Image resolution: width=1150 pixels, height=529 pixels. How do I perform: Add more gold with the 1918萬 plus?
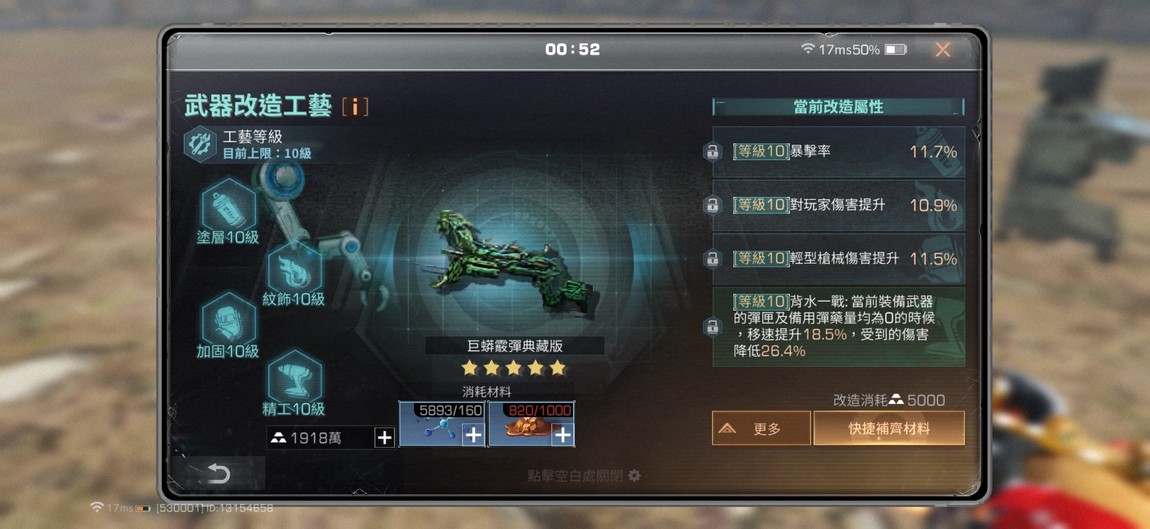[384, 438]
